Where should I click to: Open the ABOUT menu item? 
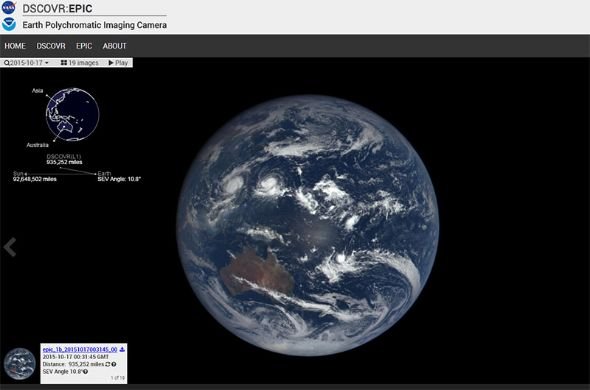pos(115,46)
